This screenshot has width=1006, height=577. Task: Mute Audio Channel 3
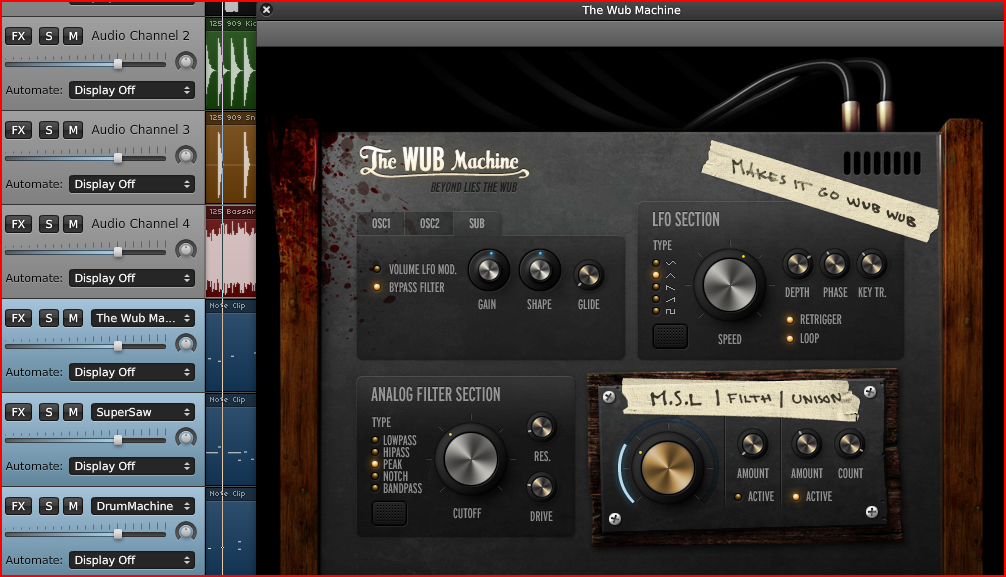click(x=71, y=129)
